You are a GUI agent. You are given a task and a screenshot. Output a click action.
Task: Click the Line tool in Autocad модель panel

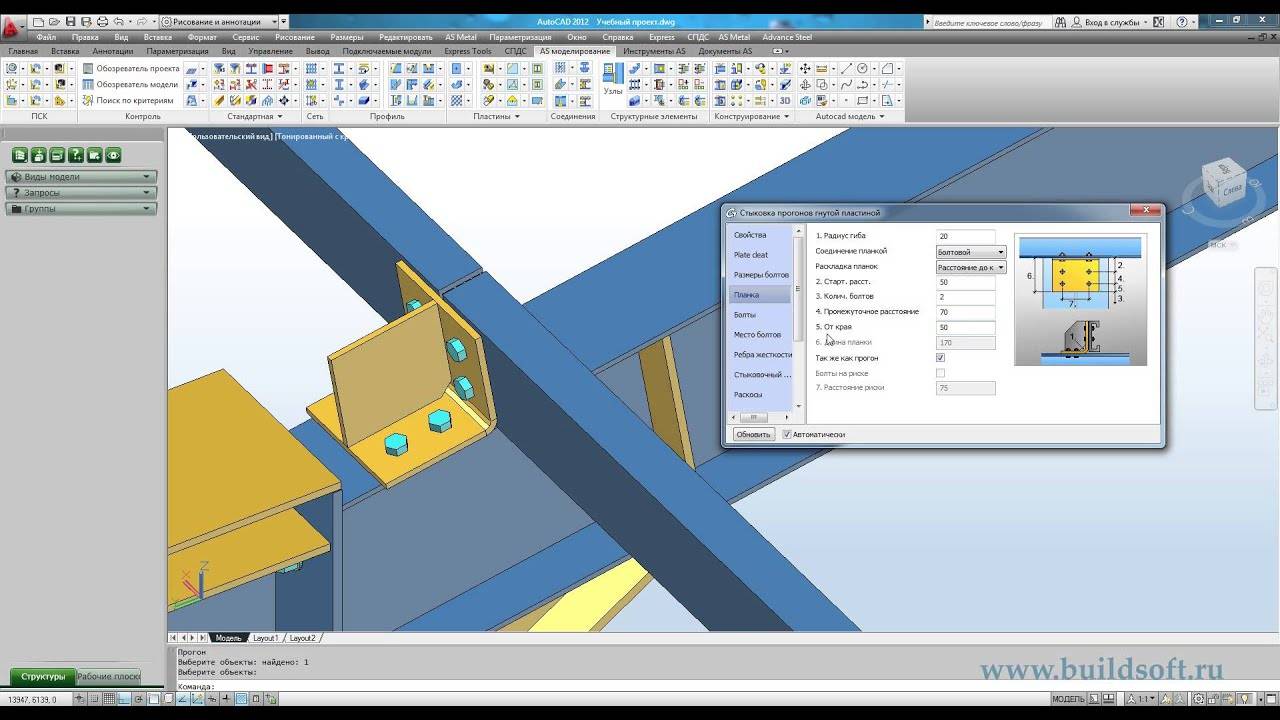point(847,69)
